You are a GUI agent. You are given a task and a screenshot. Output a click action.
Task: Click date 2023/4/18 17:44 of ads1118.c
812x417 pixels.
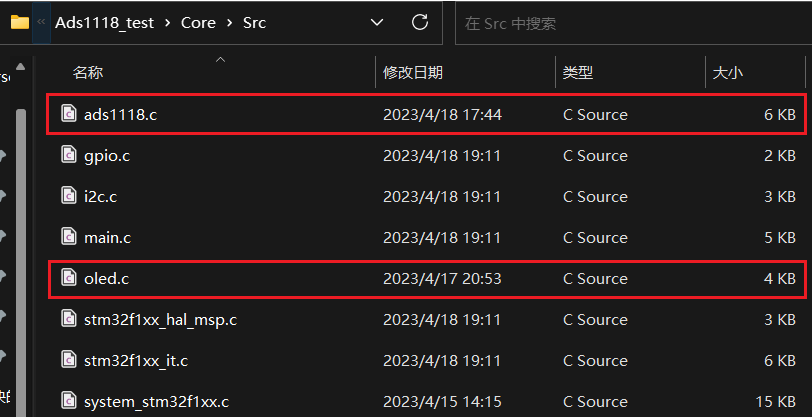click(x=442, y=114)
